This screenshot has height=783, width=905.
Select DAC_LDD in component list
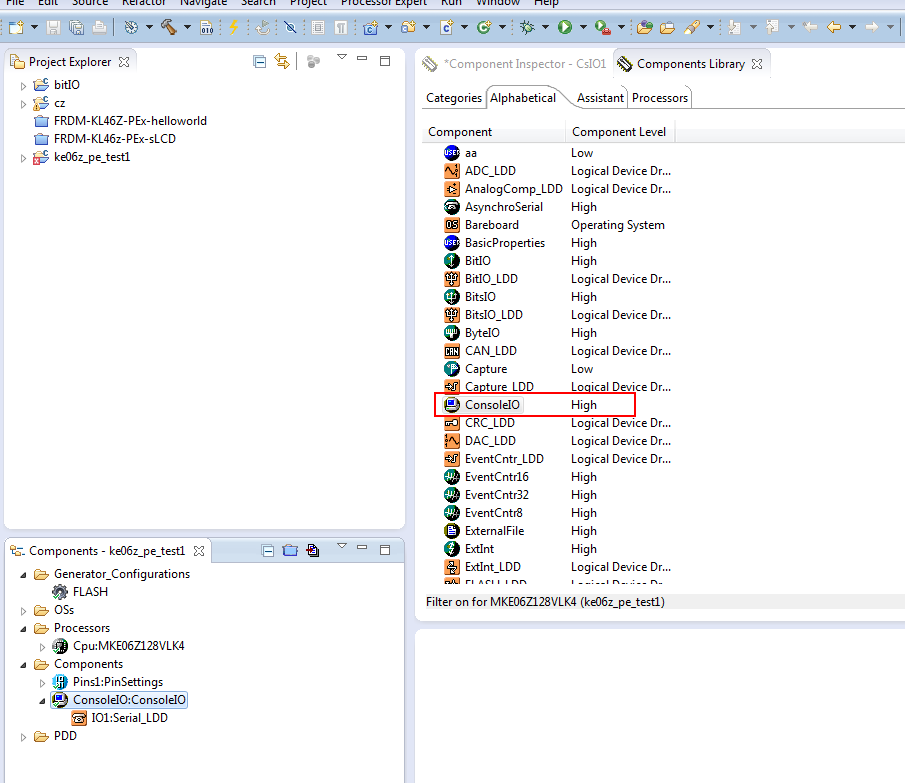(x=490, y=441)
